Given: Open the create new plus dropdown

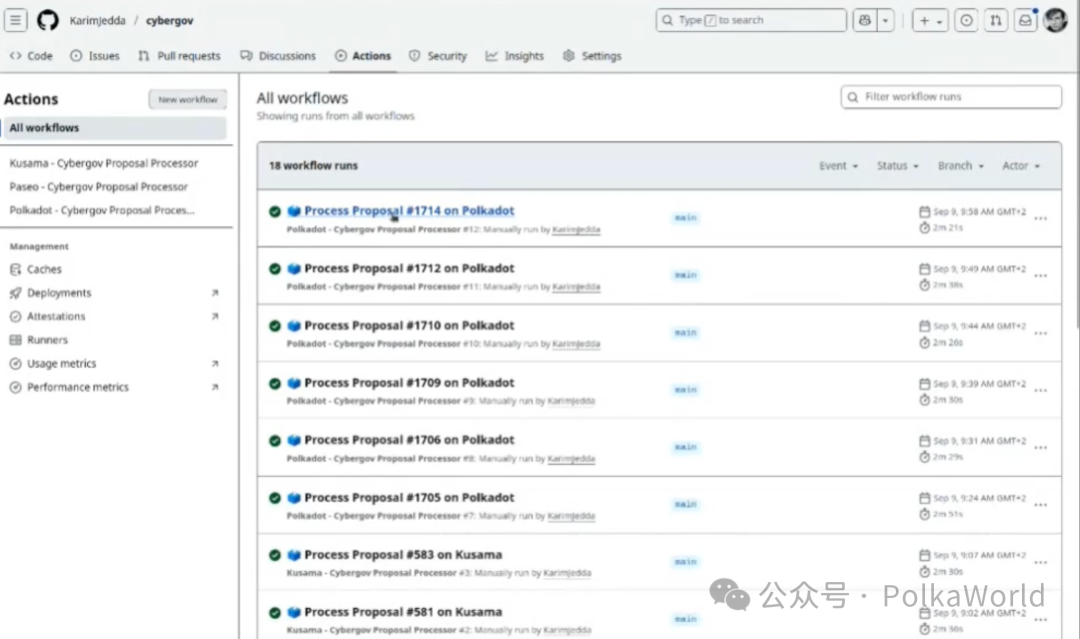Looking at the screenshot, I should tap(931, 20).
